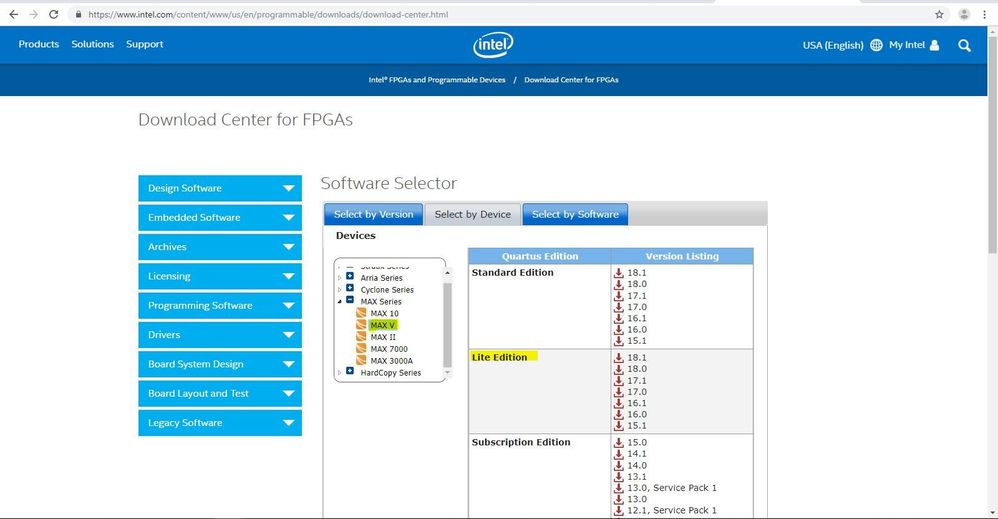Open Solutions menu

tap(92, 44)
